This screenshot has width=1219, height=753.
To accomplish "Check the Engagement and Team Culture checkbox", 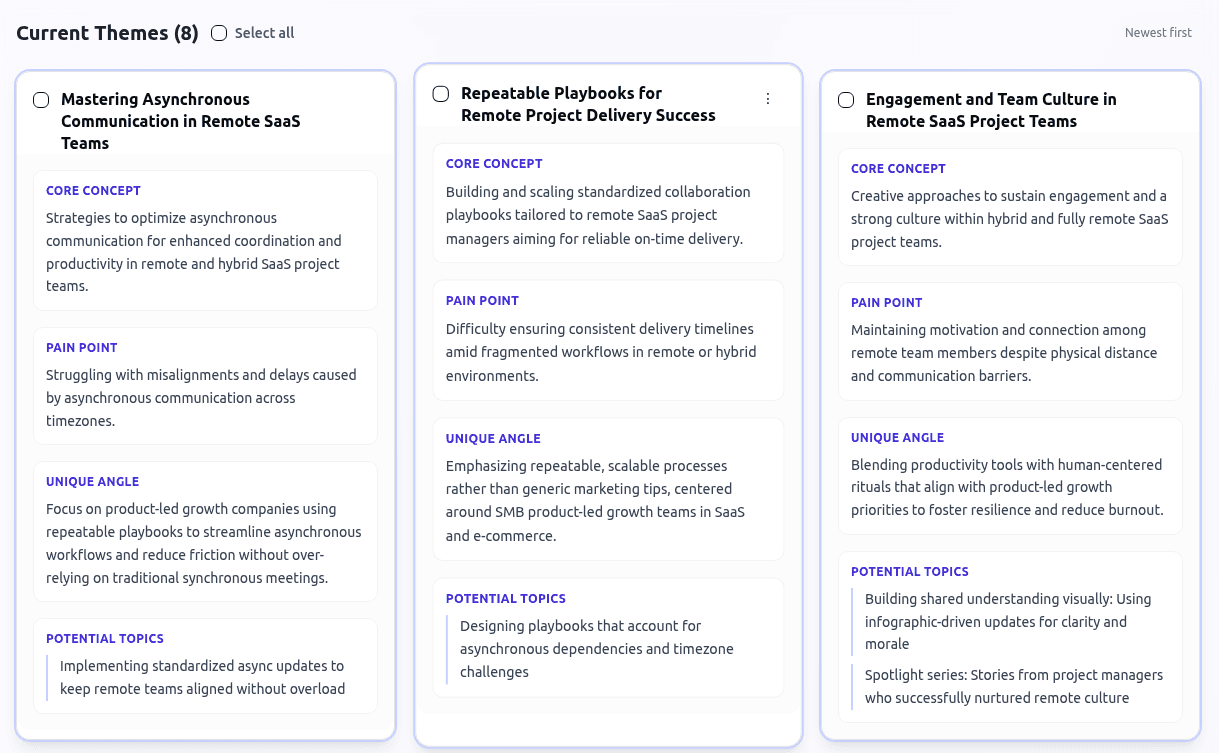I will (846, 100).
